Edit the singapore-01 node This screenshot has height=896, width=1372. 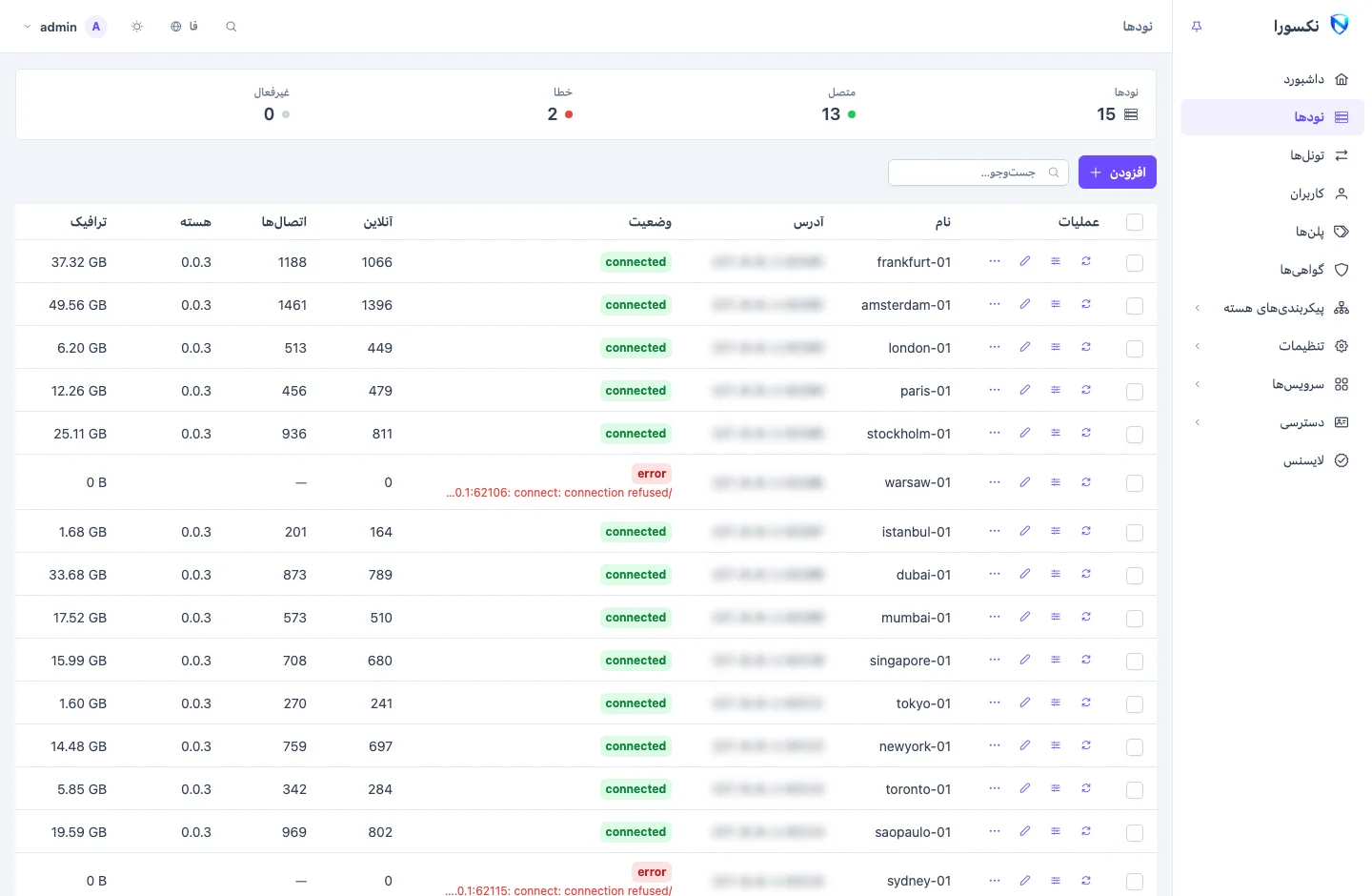pos(1025,660)
